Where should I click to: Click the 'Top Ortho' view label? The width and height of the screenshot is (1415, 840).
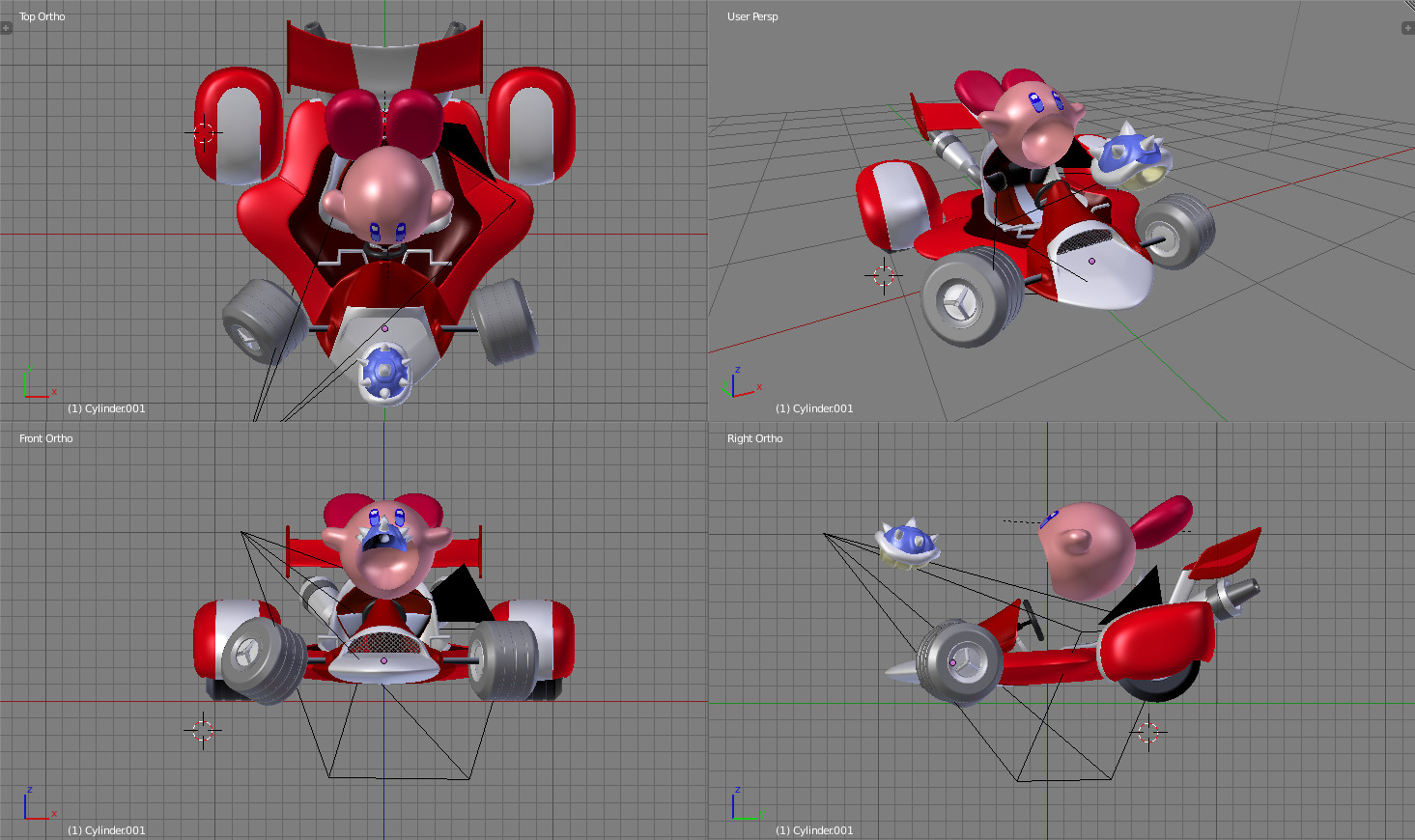(x=42, y=16)
